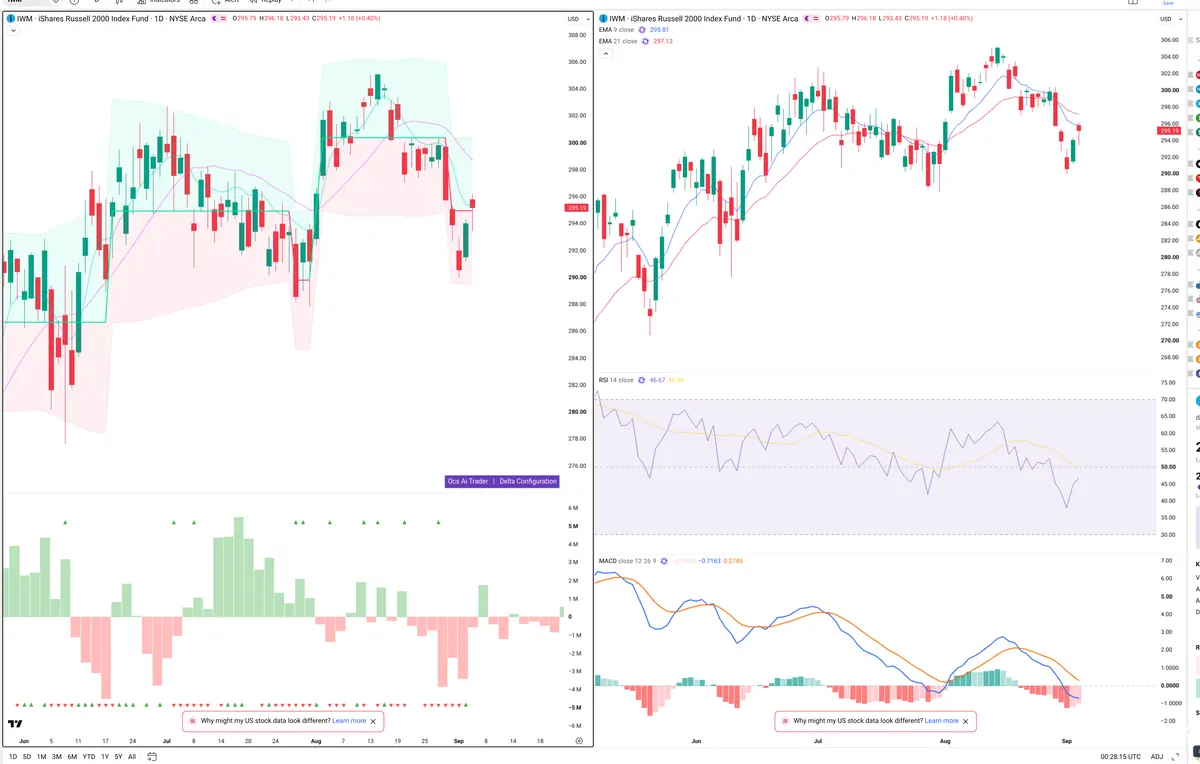The width and height of the screenshot is (1200, 764).
Task: Select the All time range
Action: point(132,757)
